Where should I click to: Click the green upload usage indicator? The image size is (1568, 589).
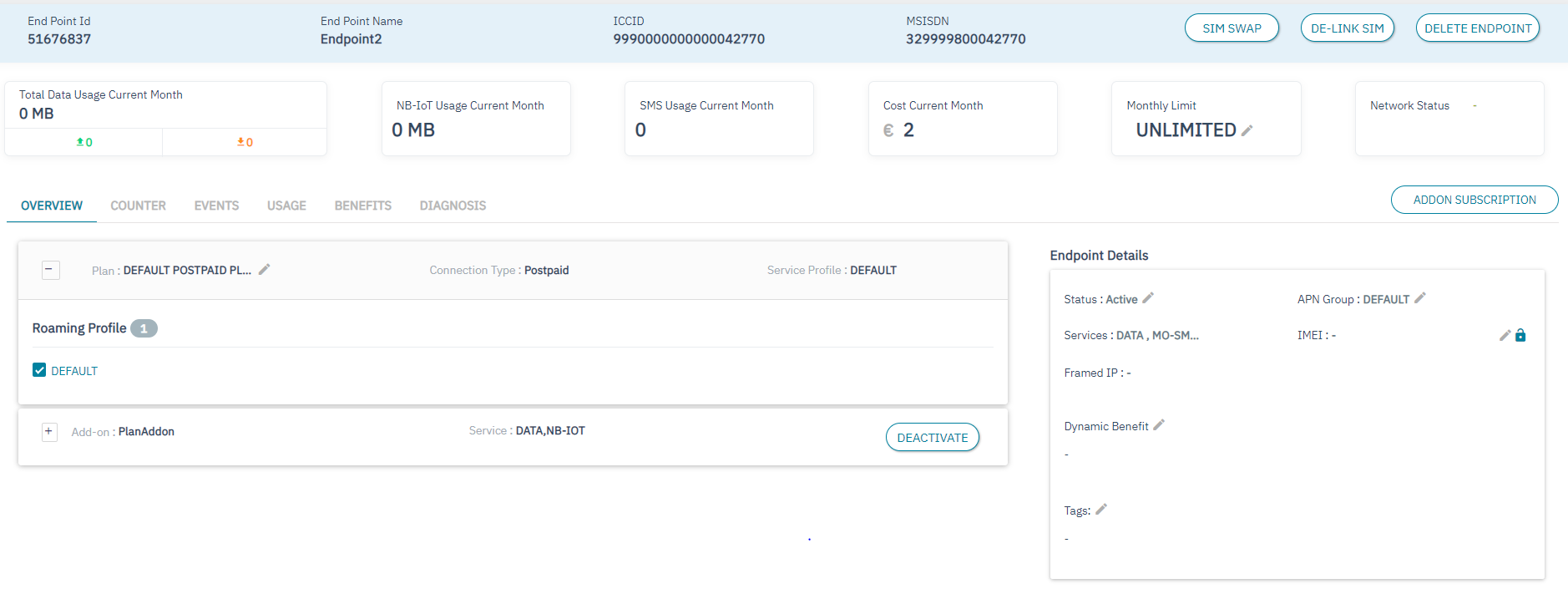click(x=84, y=142)
